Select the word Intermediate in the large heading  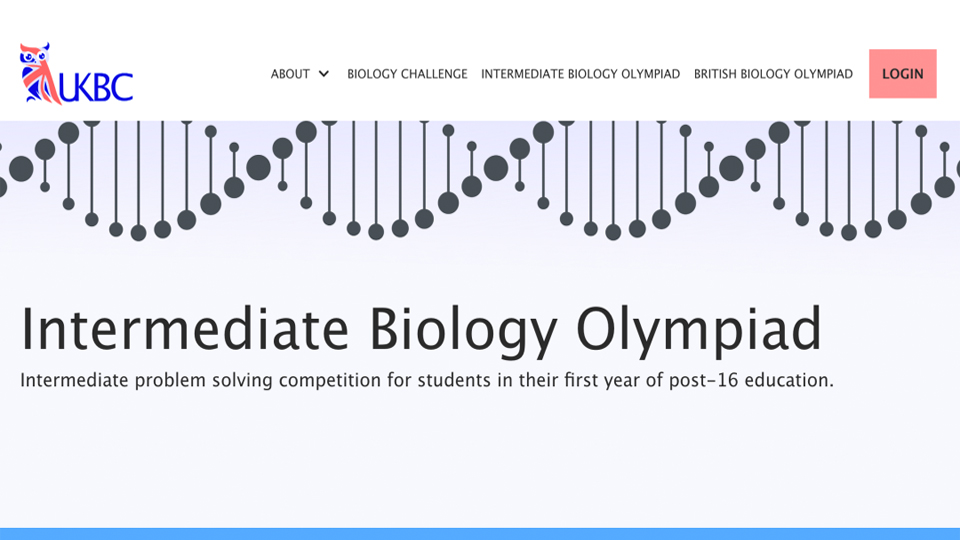click(x=184, y=329)
